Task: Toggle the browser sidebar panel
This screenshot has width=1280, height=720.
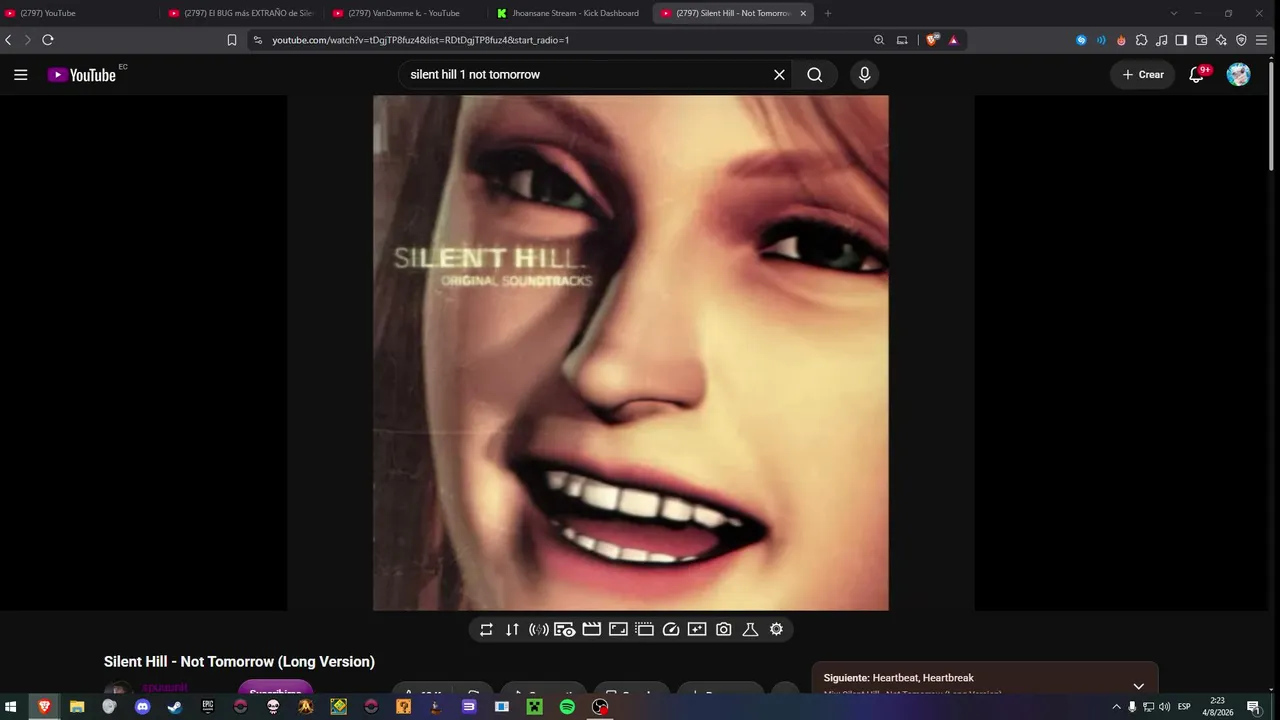Action: [x=1181, y=40]
